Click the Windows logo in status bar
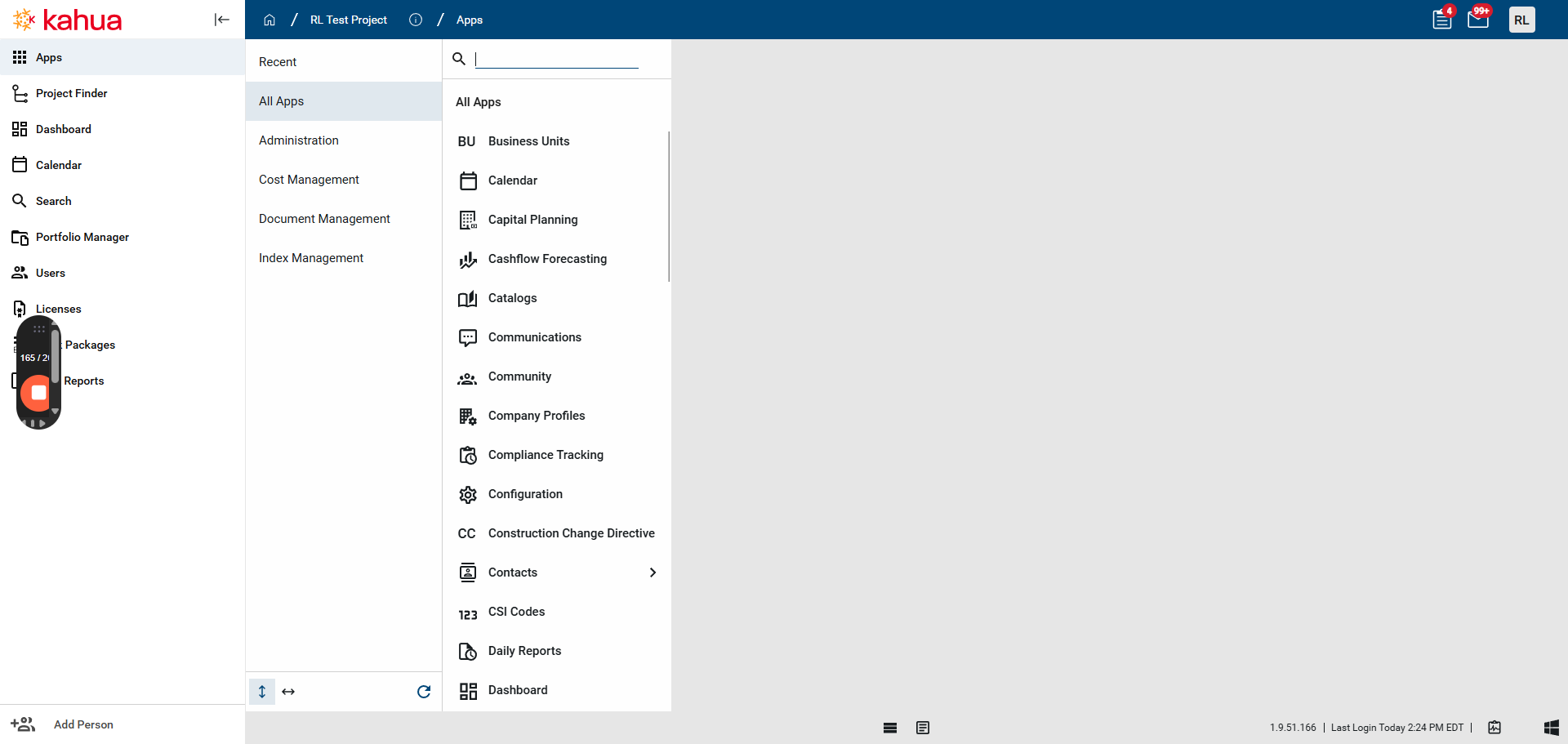This screenshot has width=1568, height=744. click(x=1551, y=728)
